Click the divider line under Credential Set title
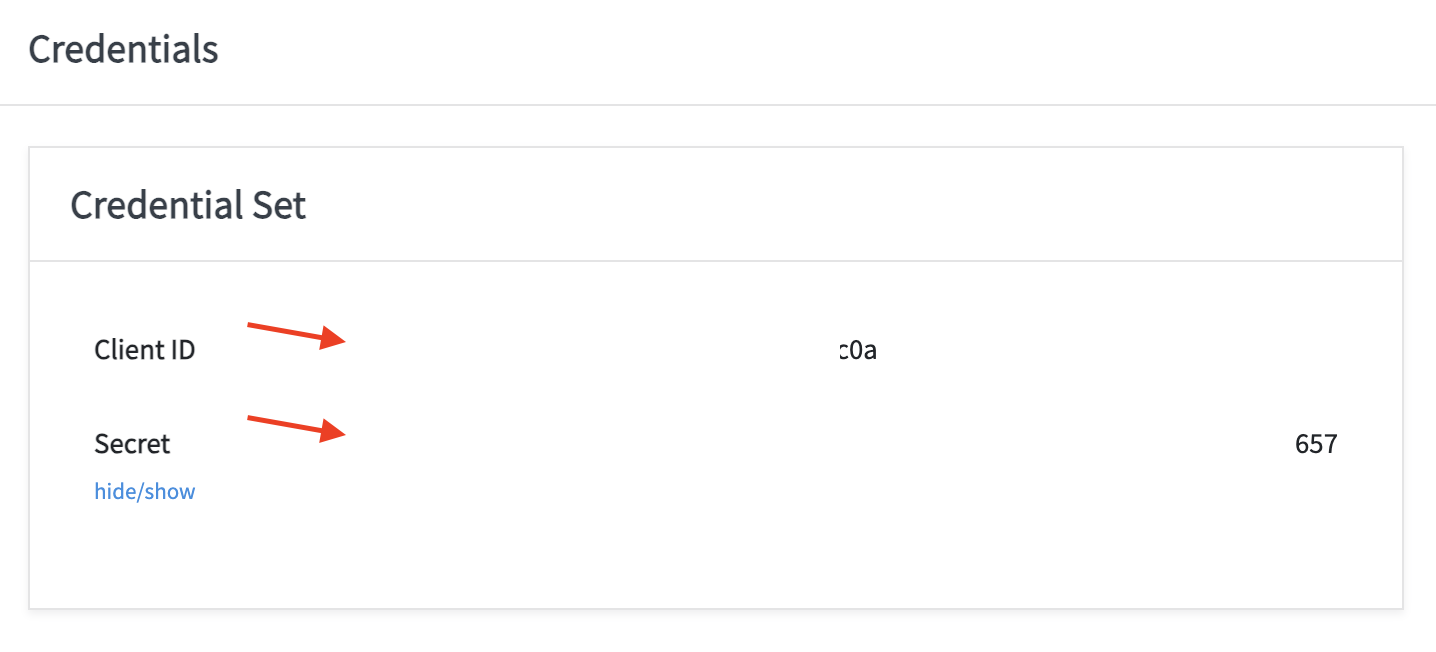 pyautogui.click(x=716, y=261)
